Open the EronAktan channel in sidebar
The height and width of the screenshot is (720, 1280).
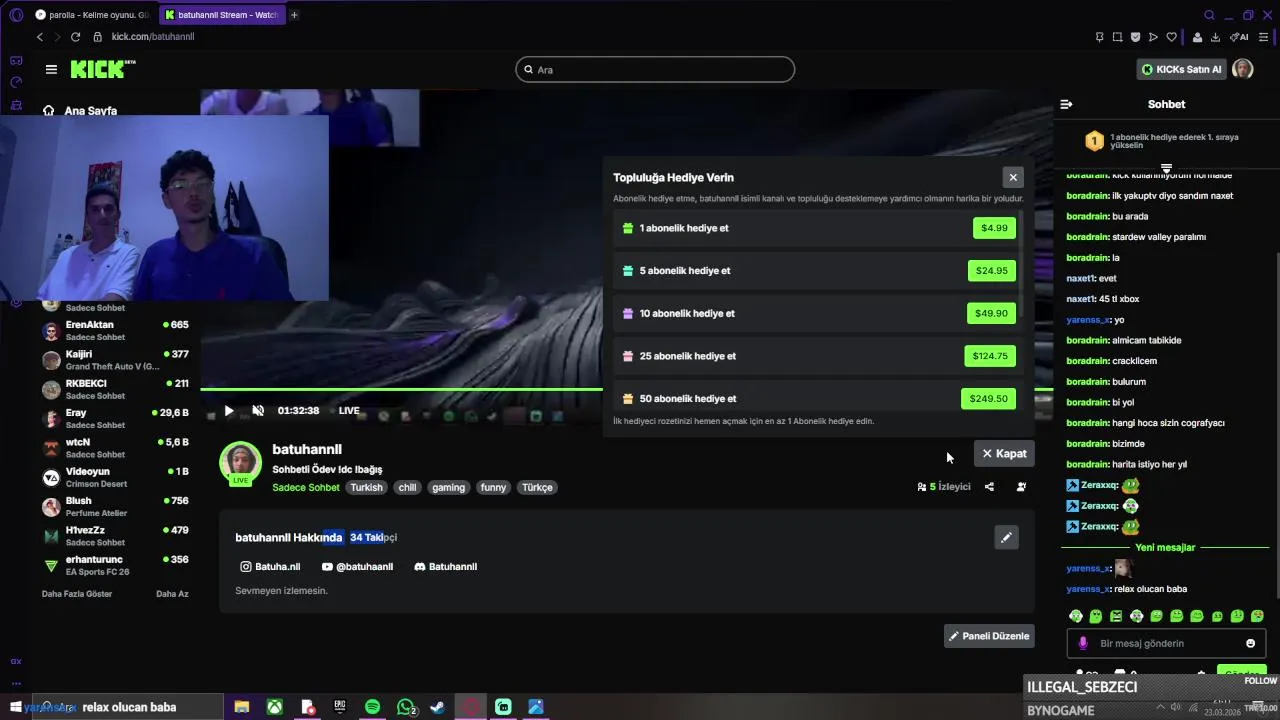(x=115, y=330)
